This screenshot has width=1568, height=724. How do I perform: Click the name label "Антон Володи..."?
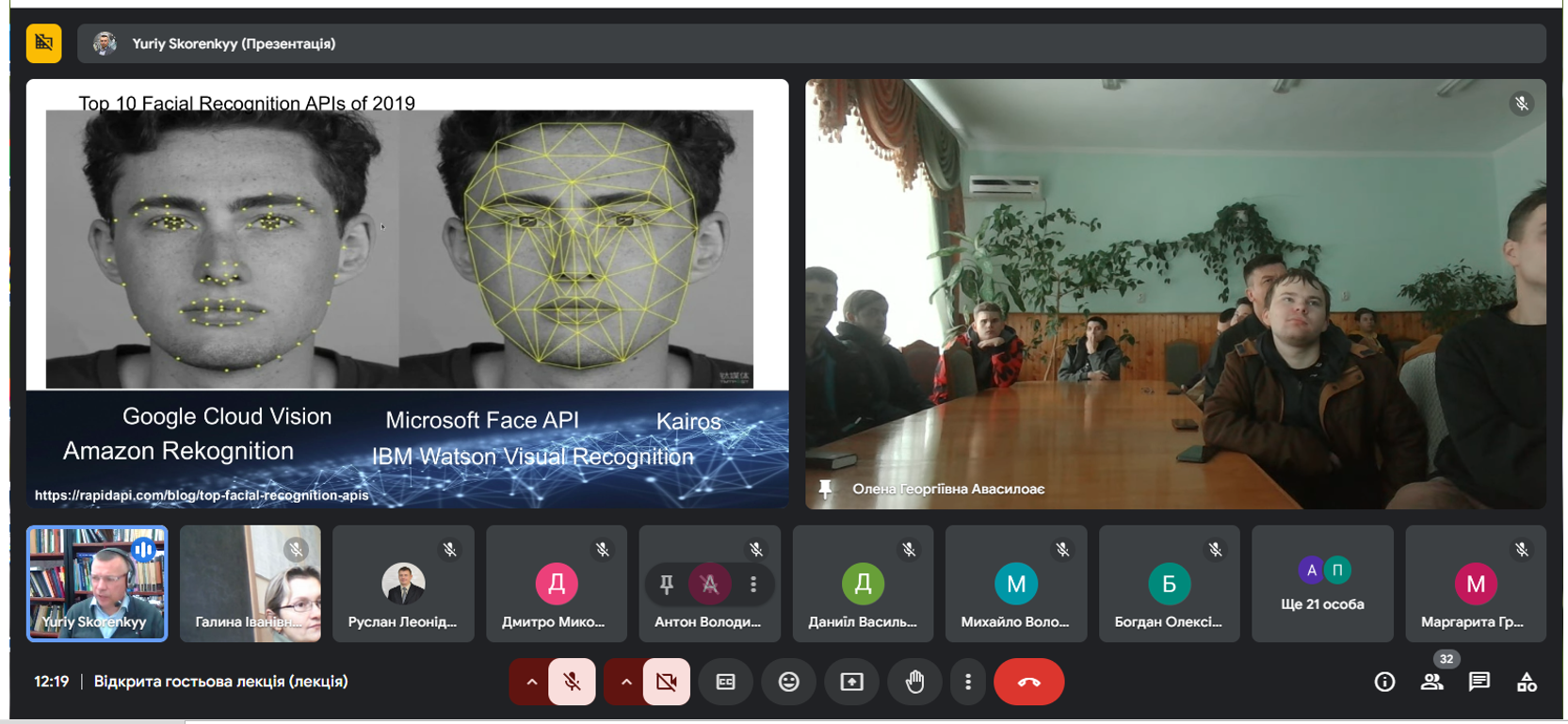707,622
